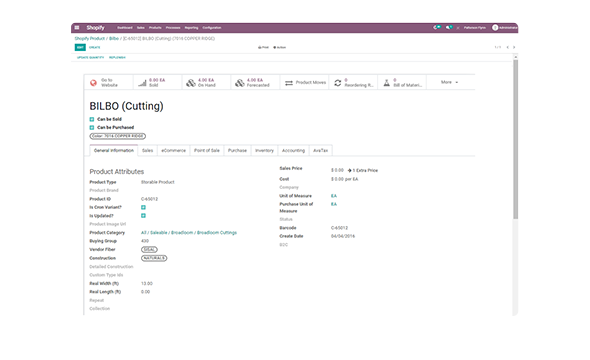This screenshot has width=590, height=360.
Task: Click the Administrator avatar icon
Action: coord(495,27)
